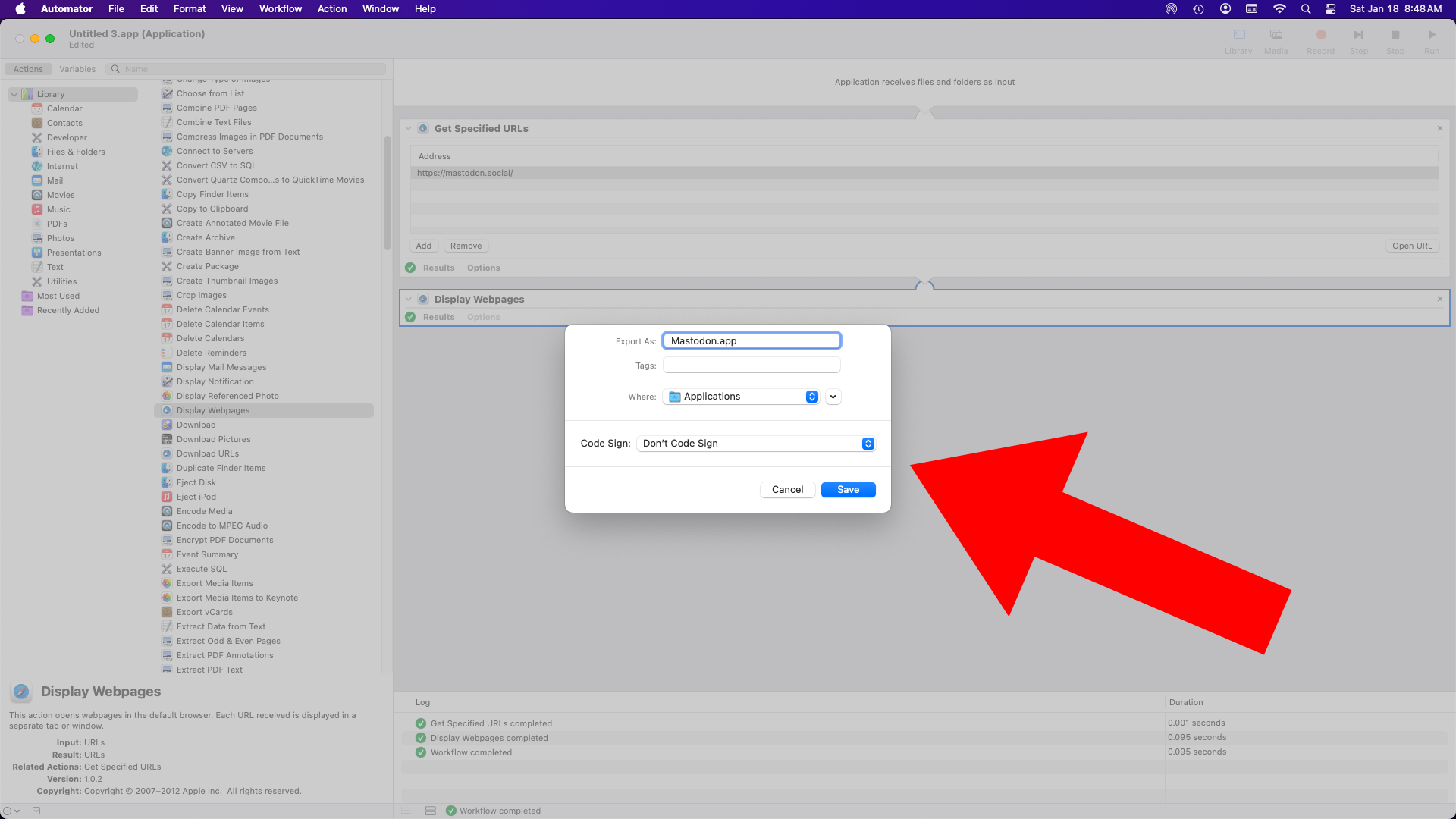Screen dimensions: 1456x819
Task: Open the Format menu
Action: point(190,9)
